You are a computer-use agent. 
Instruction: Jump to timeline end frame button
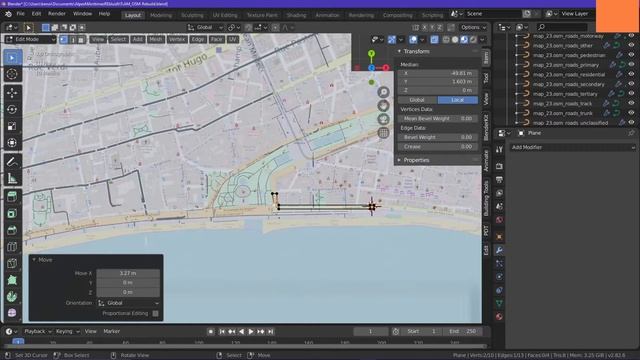270,331
